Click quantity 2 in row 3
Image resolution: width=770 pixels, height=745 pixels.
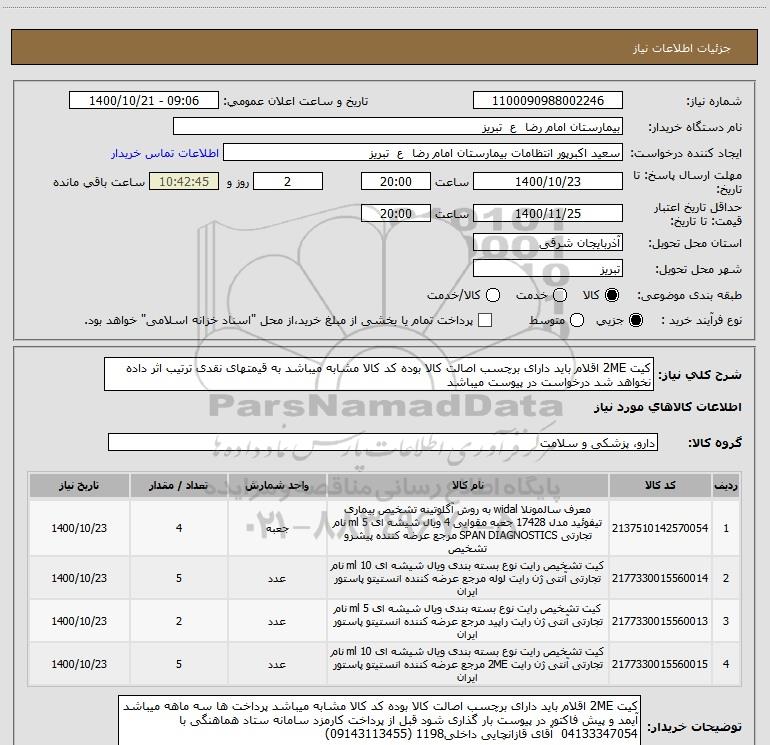(179, 621)
